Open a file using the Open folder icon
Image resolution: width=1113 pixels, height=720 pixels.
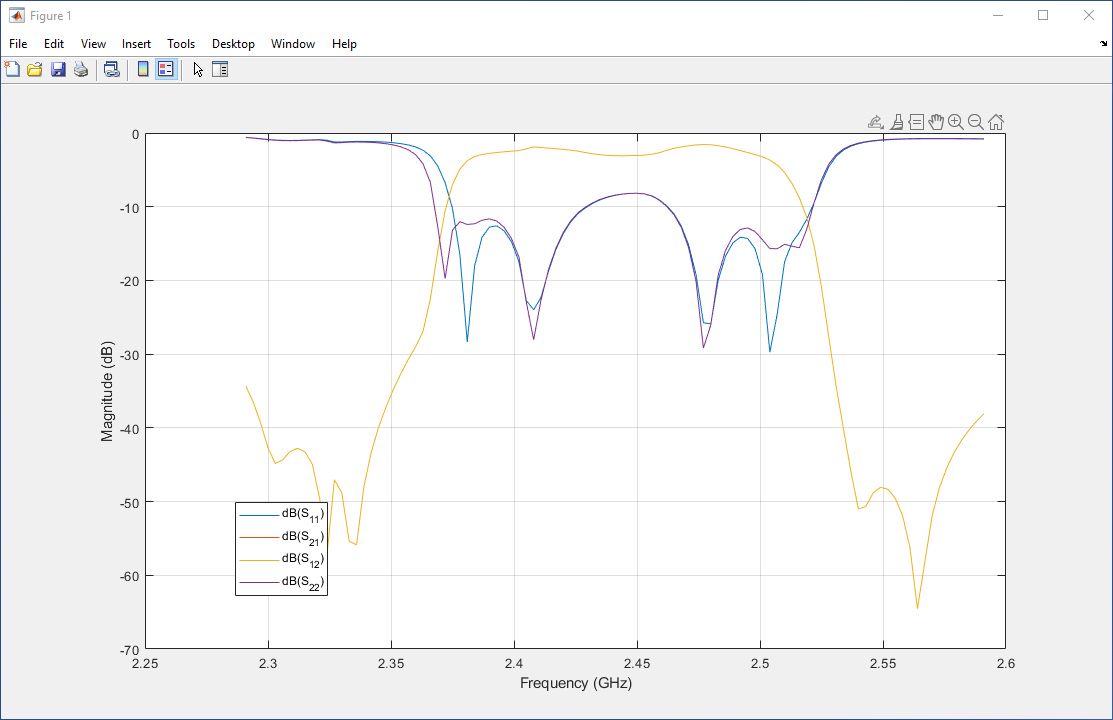(34, 68)
